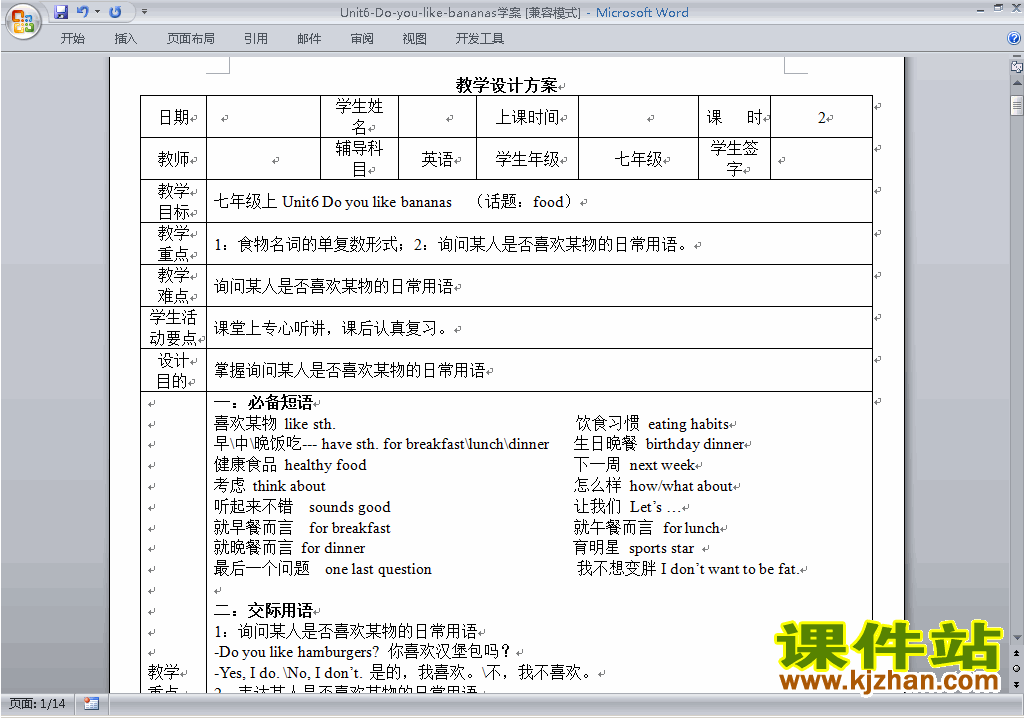
Task: Click the sentence -Do you like hamburgers?
Action: [296, 652]
